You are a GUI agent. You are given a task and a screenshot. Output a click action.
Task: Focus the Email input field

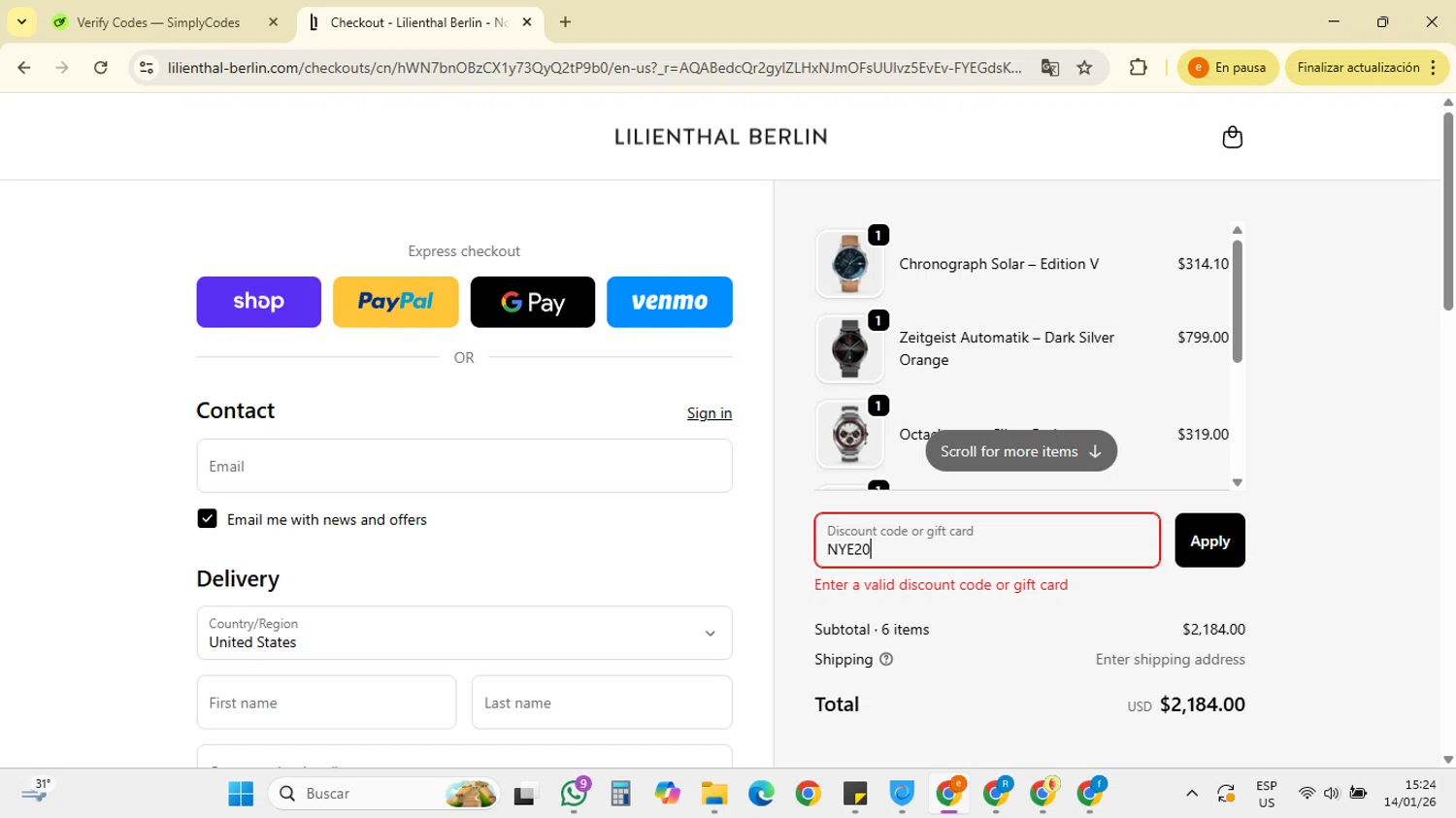coord(464,466)
